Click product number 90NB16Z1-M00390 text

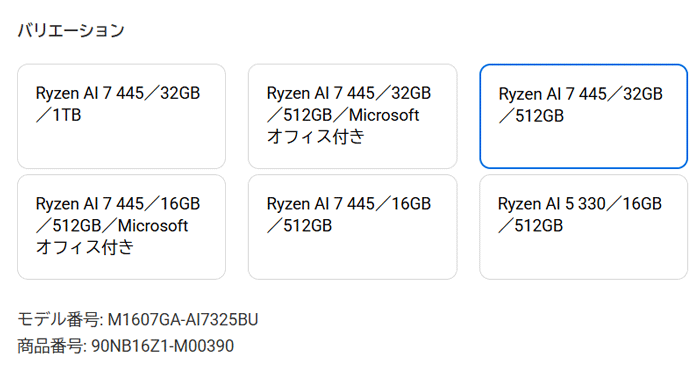(x=162, y=346)
